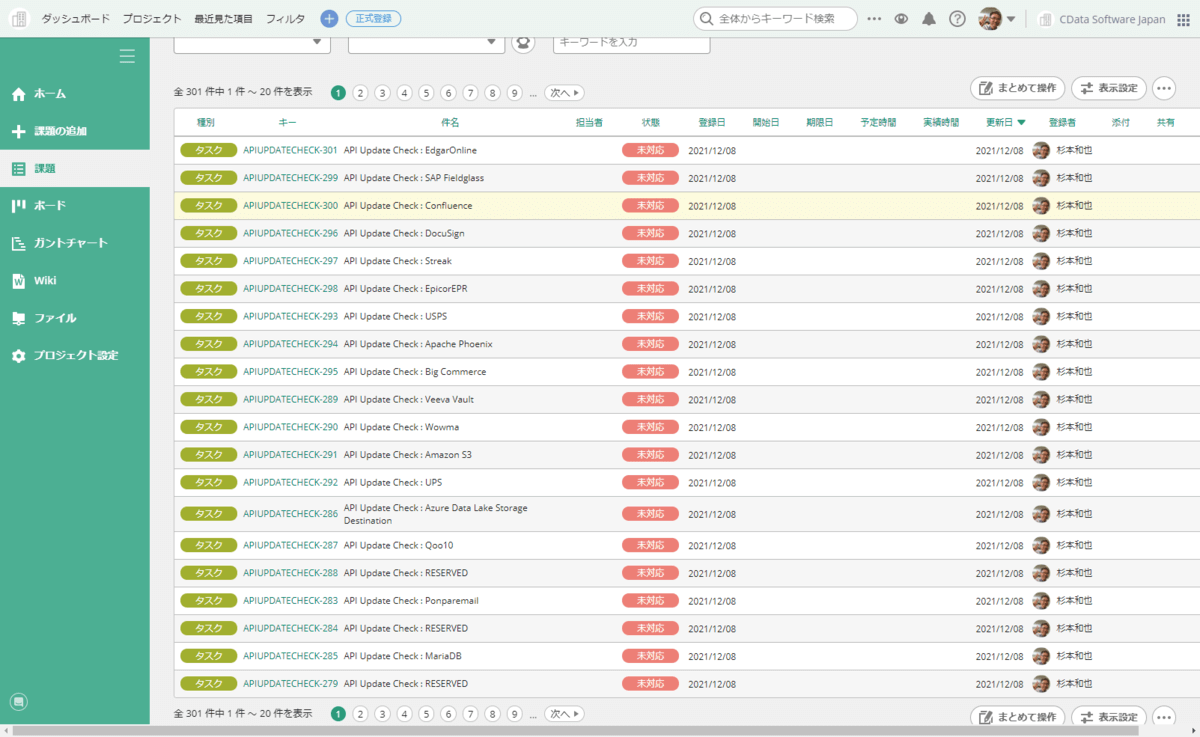1200x737 pixels.
Task: Open the second filter dropdown above the list
Action: coord(426,42)
